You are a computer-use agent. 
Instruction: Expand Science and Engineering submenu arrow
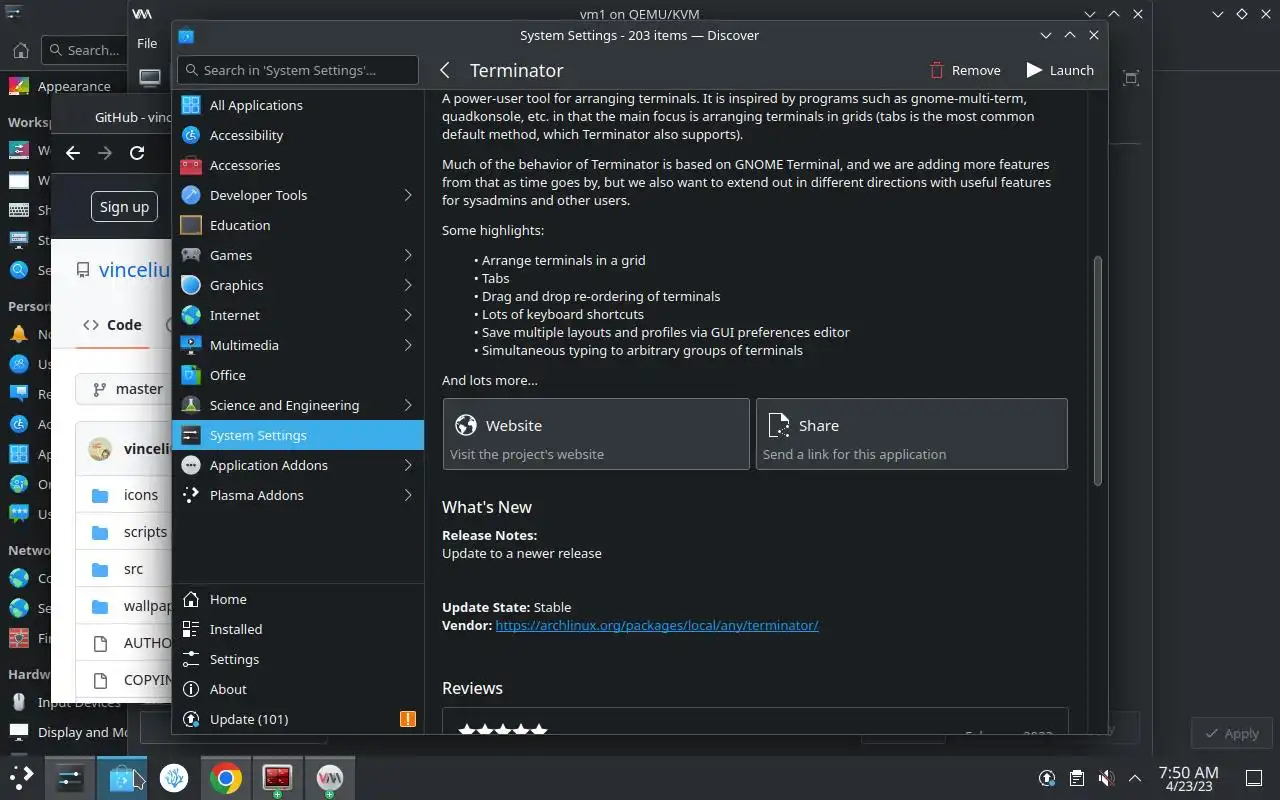(x=408, y=405)
